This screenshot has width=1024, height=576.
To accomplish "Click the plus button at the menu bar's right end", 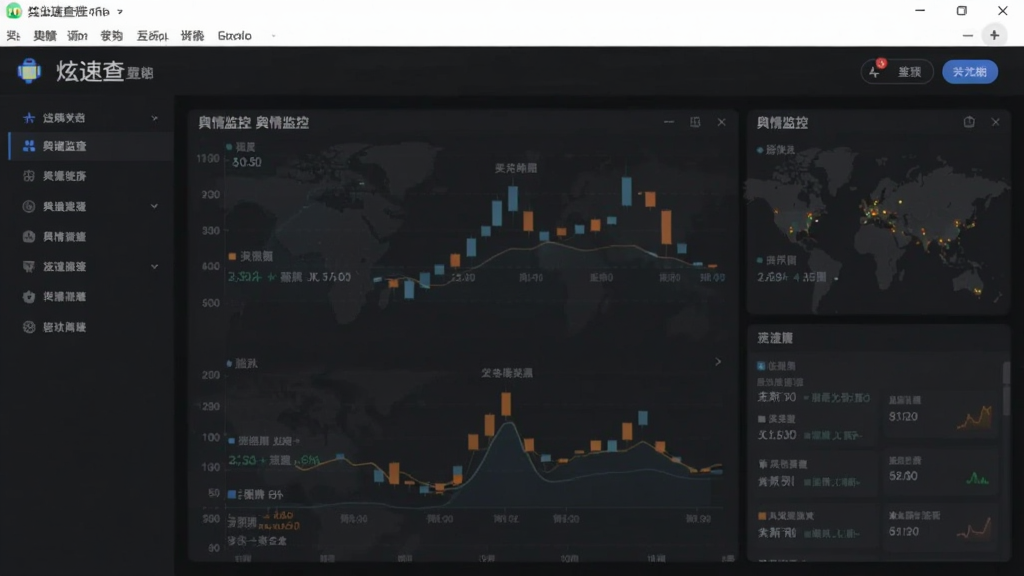I will pos(995,35).
